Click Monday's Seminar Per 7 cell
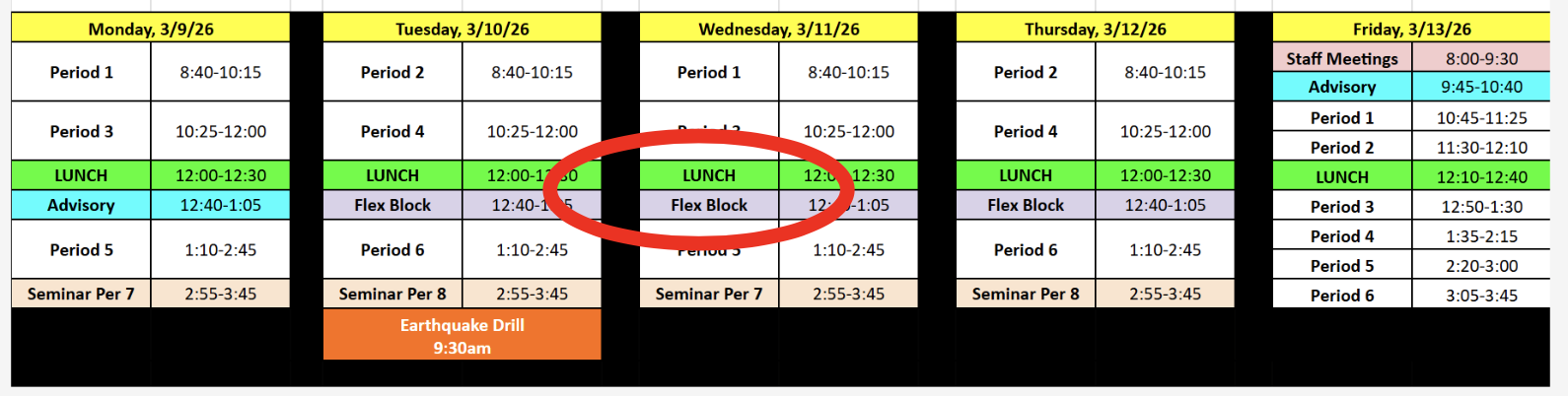1568x396 pixels. 81,294
